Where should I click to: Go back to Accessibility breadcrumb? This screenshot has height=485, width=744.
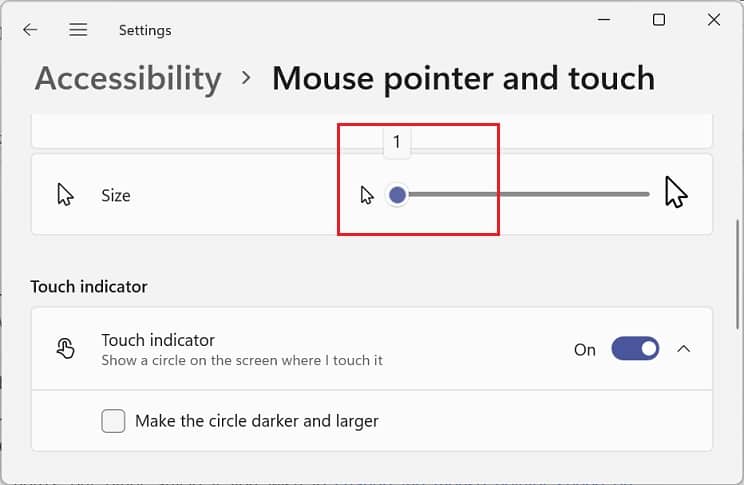(128, 78)
